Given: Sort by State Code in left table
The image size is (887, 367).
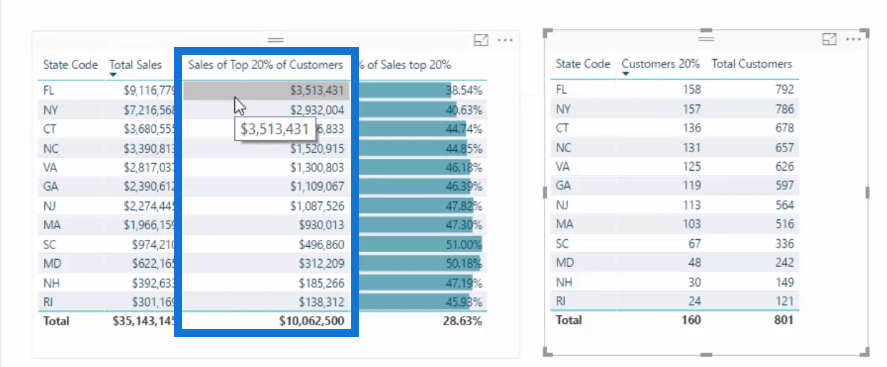Looking at the screenshot, I should tap(70, 65).
